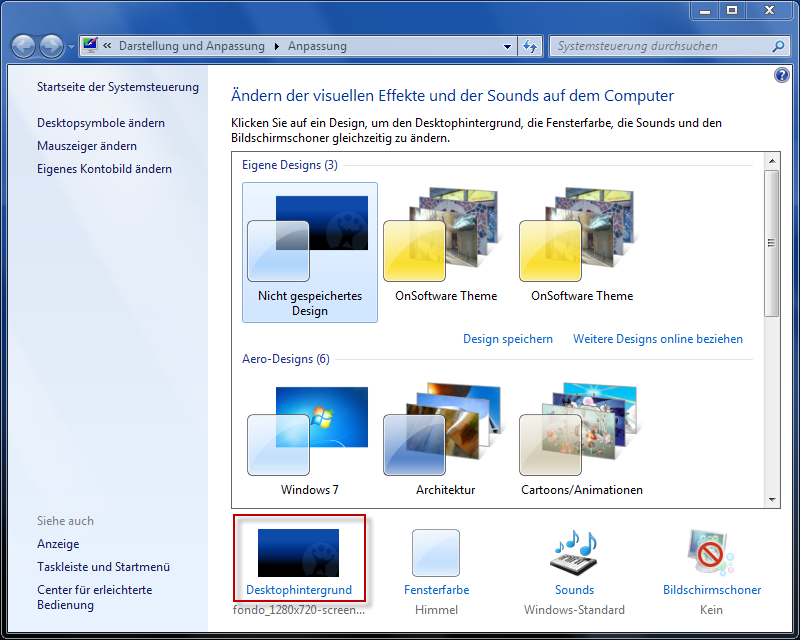Click Design speichern link
The image size is (800, 640).
coord(508,339)
